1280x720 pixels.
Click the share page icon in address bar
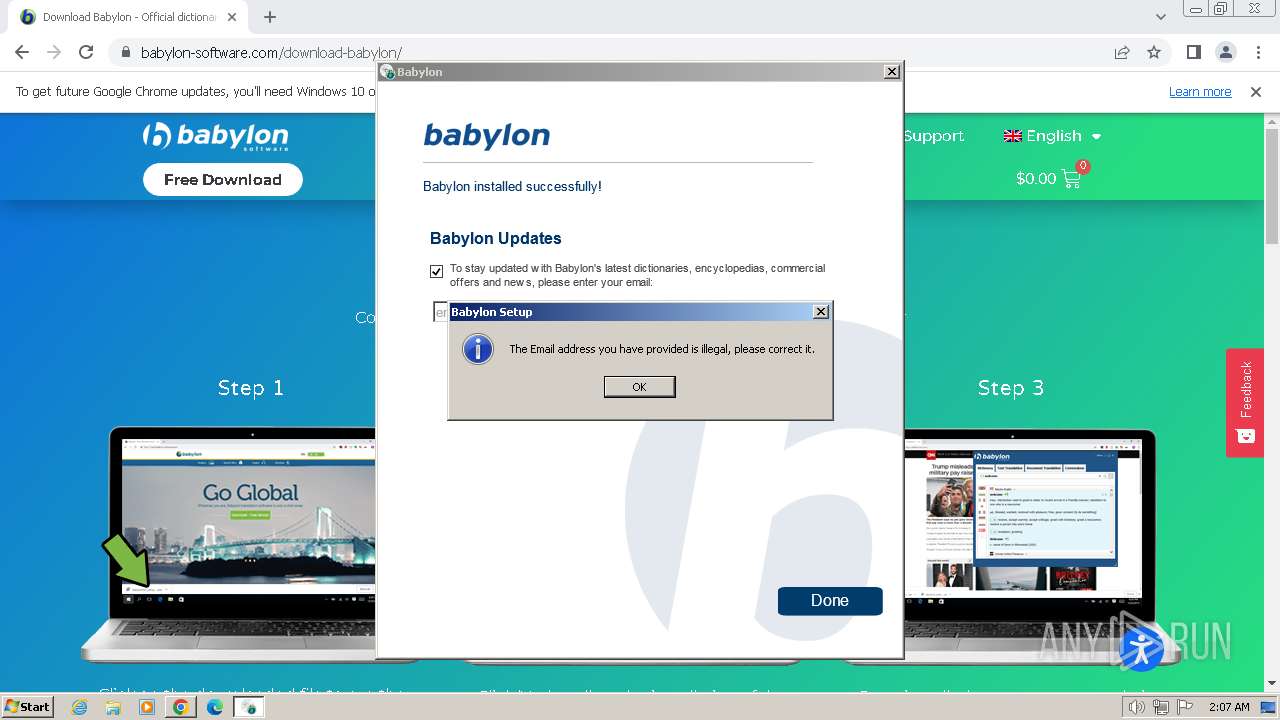[x=1122, y=52]
